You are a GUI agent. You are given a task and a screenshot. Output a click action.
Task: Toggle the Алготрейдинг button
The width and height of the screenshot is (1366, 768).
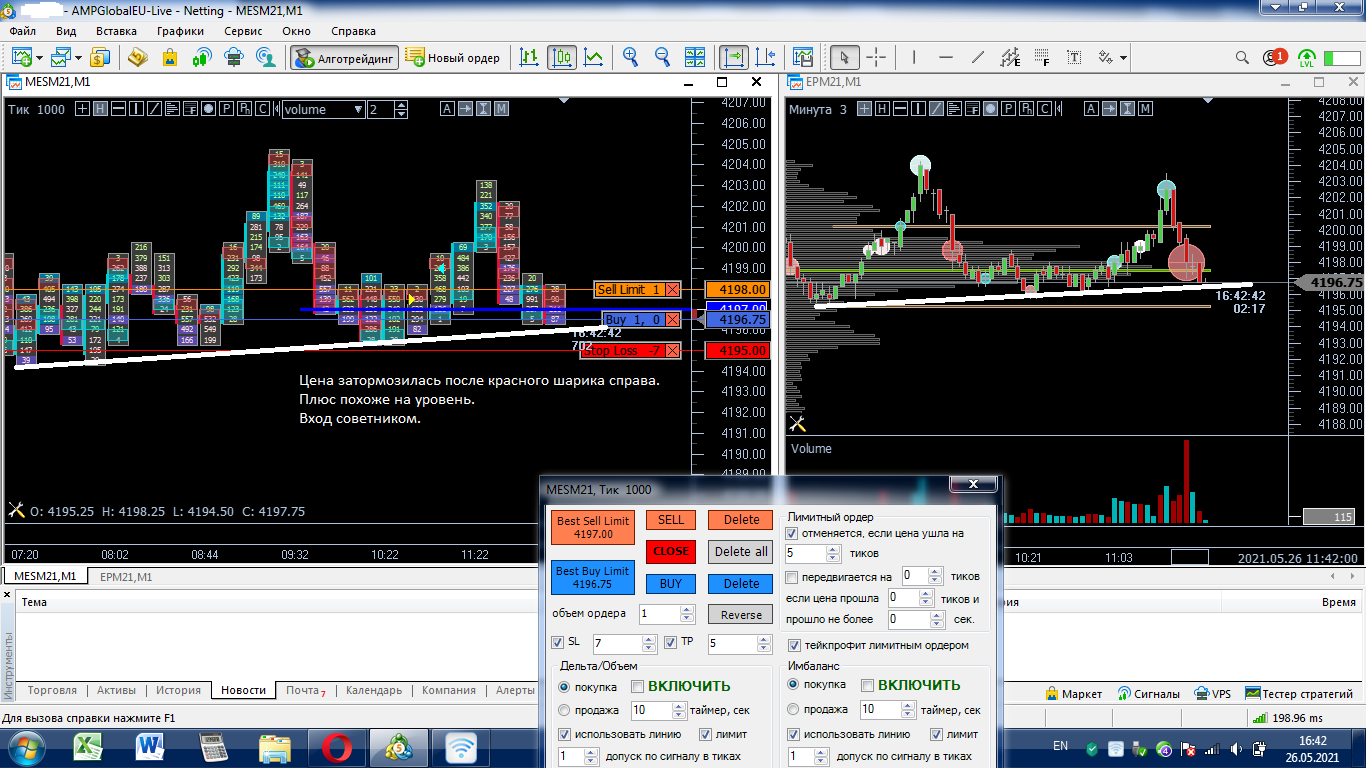[x=345, y=58]
